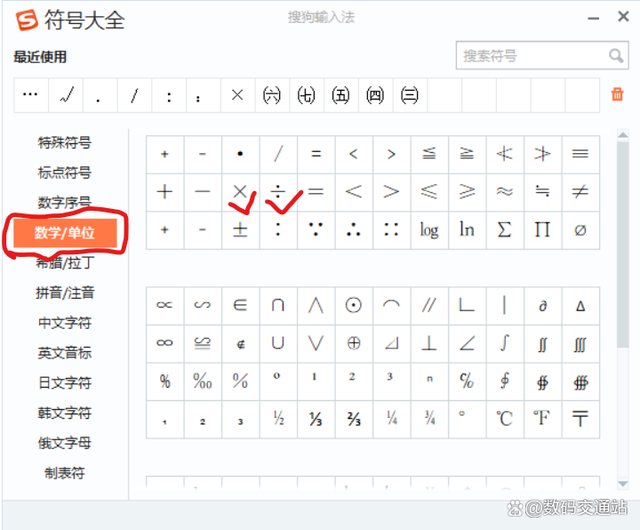Insert the therefore ∴ symbol
This screenshot has width=640, height=530.
353,229
